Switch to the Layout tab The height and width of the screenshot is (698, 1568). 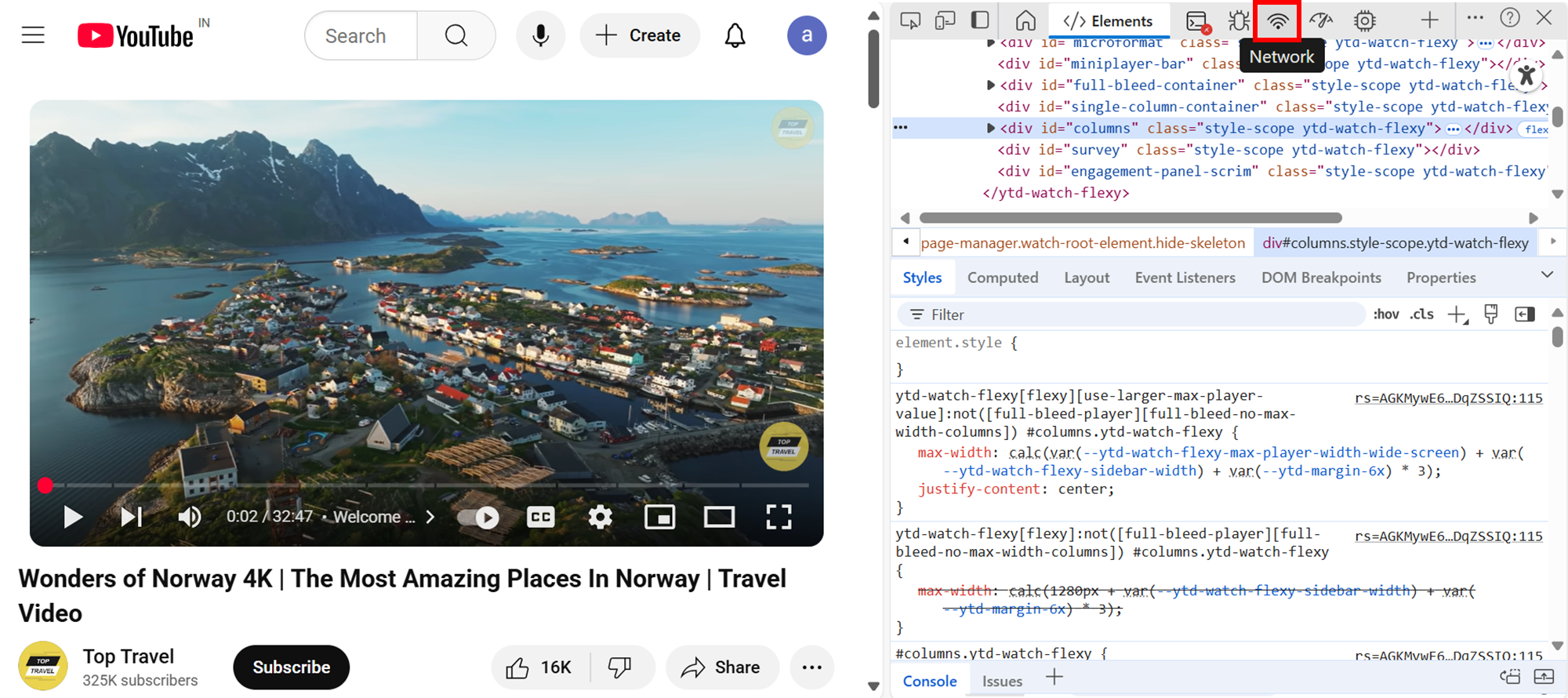pos(1087,278)
